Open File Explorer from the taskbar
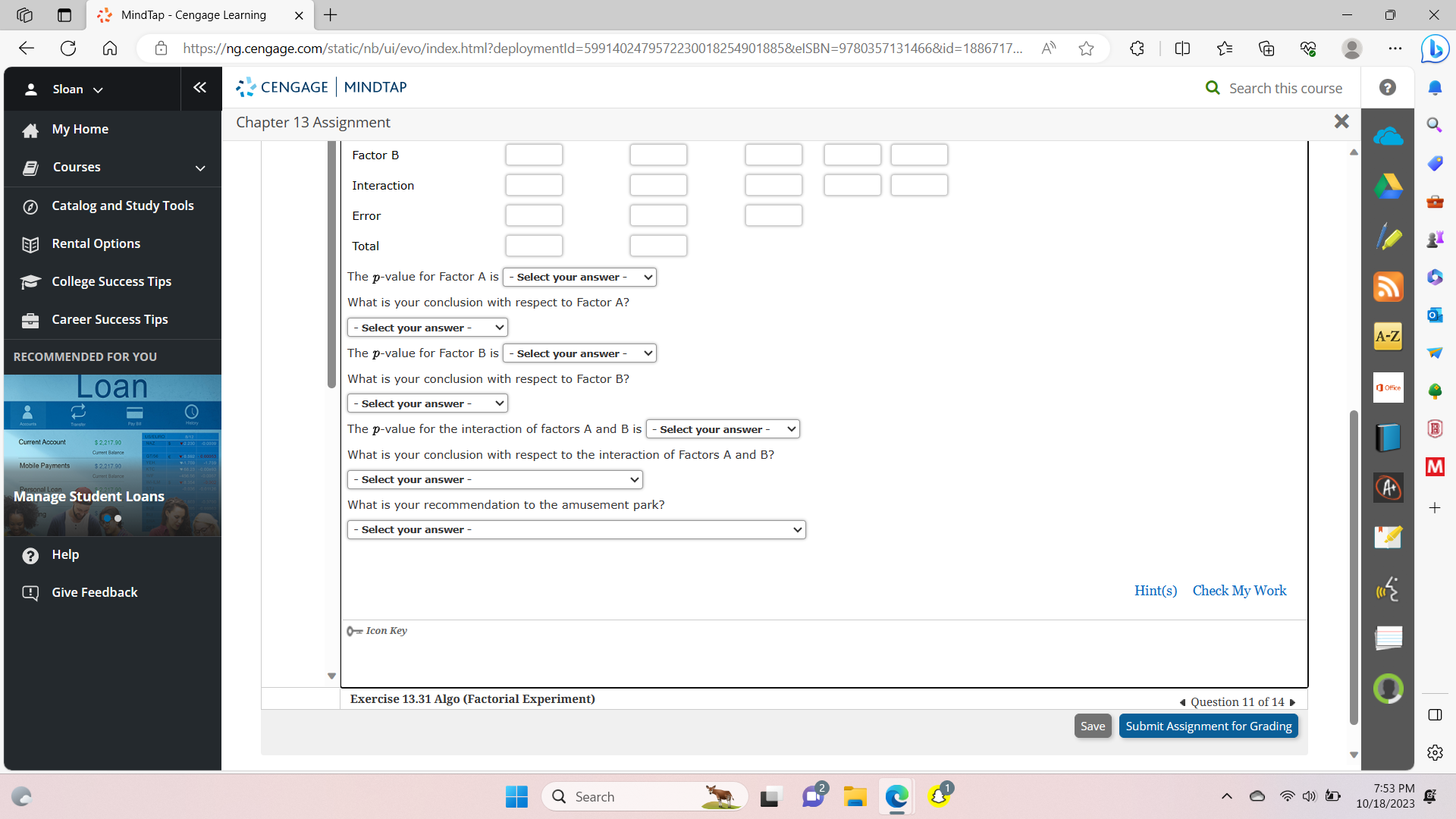The width and height of the screenshot is (1456, 819). click(855, 797)
